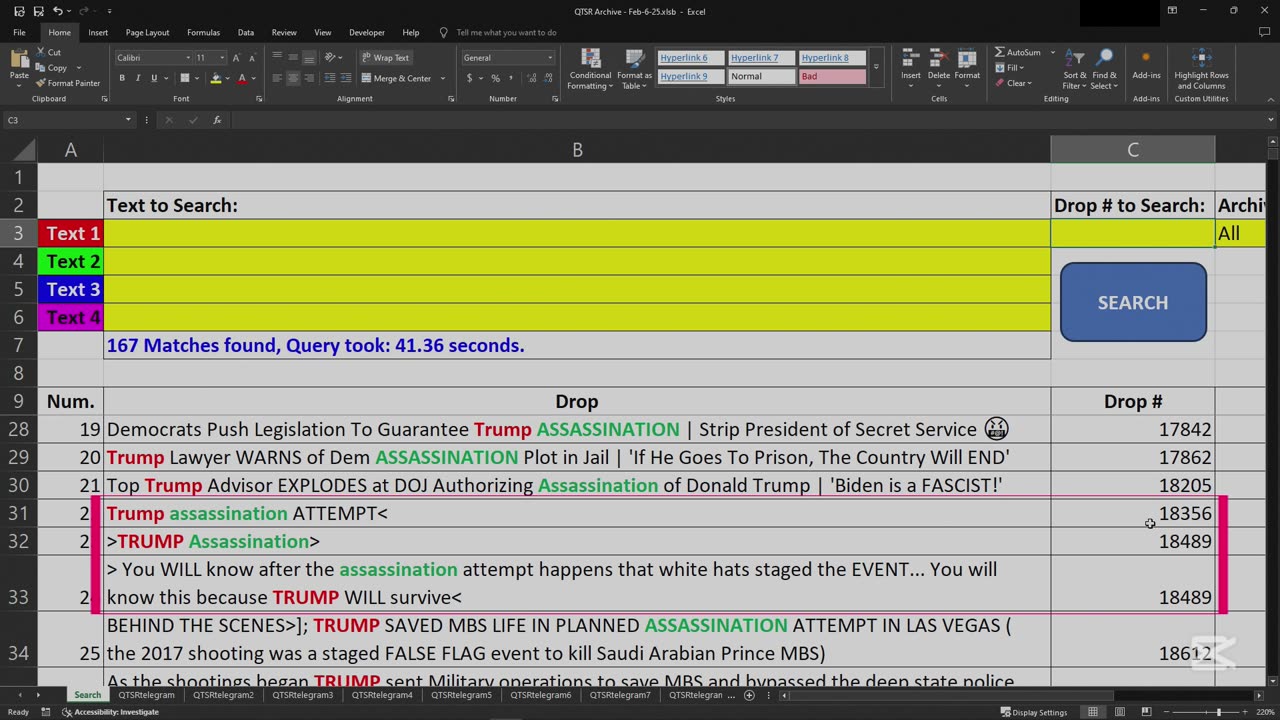Toggle Bottom Align for cell contents

click(x=309, y=58)
